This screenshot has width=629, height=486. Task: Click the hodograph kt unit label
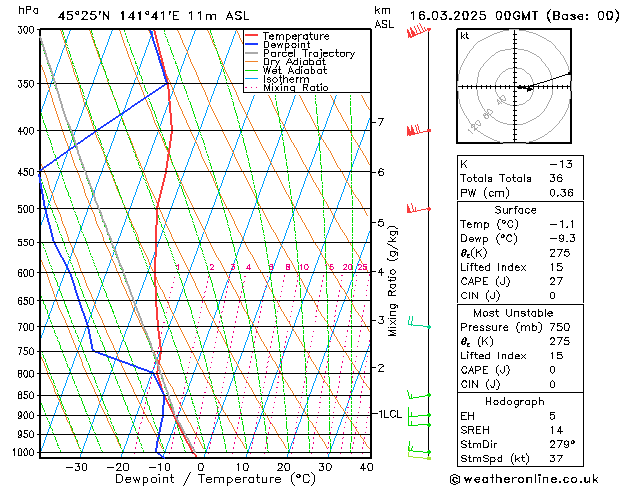(x=465, y=36)
